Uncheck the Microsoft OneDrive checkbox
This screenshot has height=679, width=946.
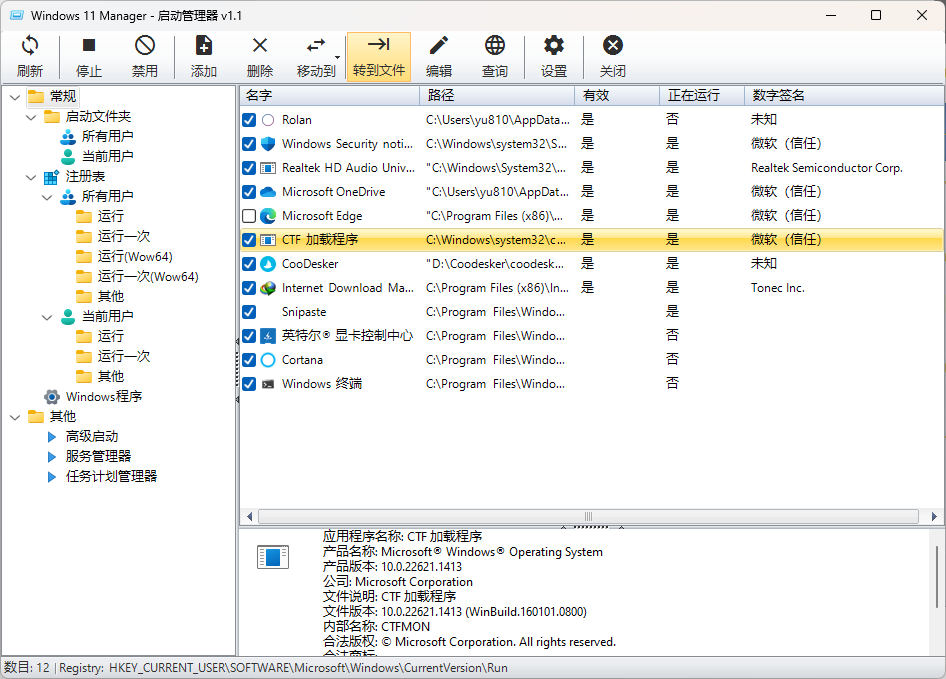[x=249, y=192]
